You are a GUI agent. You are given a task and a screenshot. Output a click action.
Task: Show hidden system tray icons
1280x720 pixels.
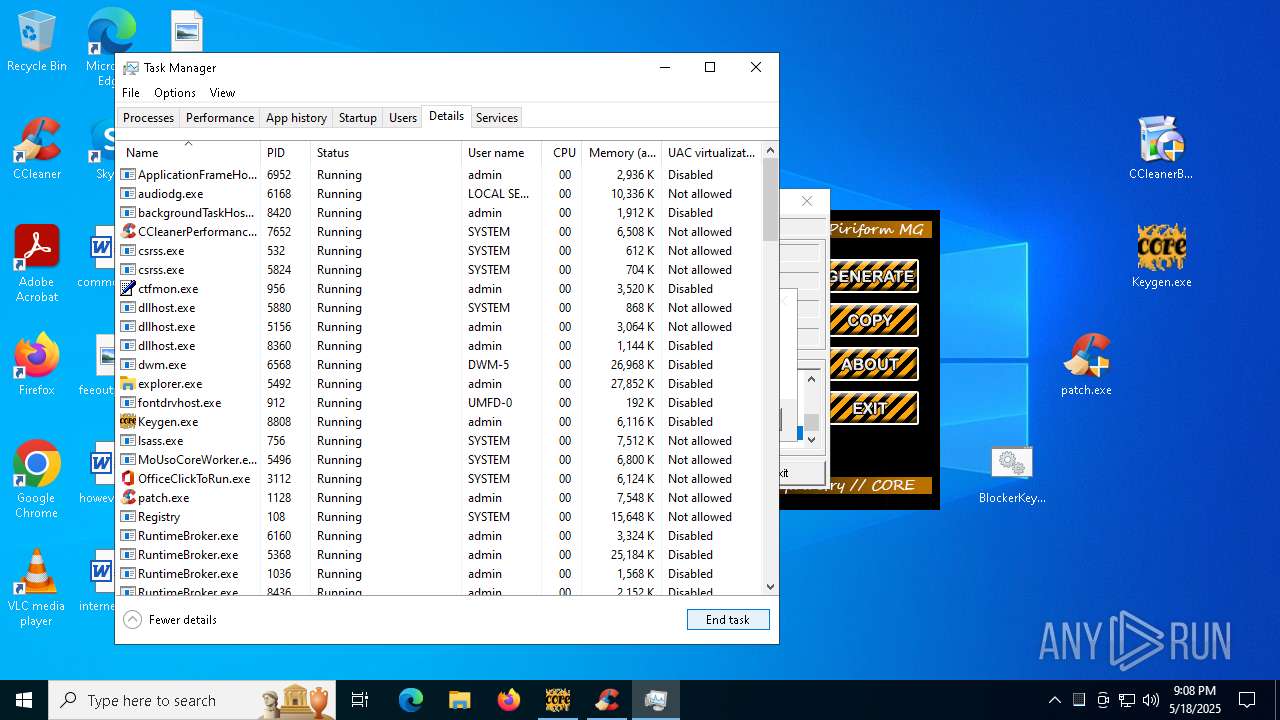coord(1054,700)
